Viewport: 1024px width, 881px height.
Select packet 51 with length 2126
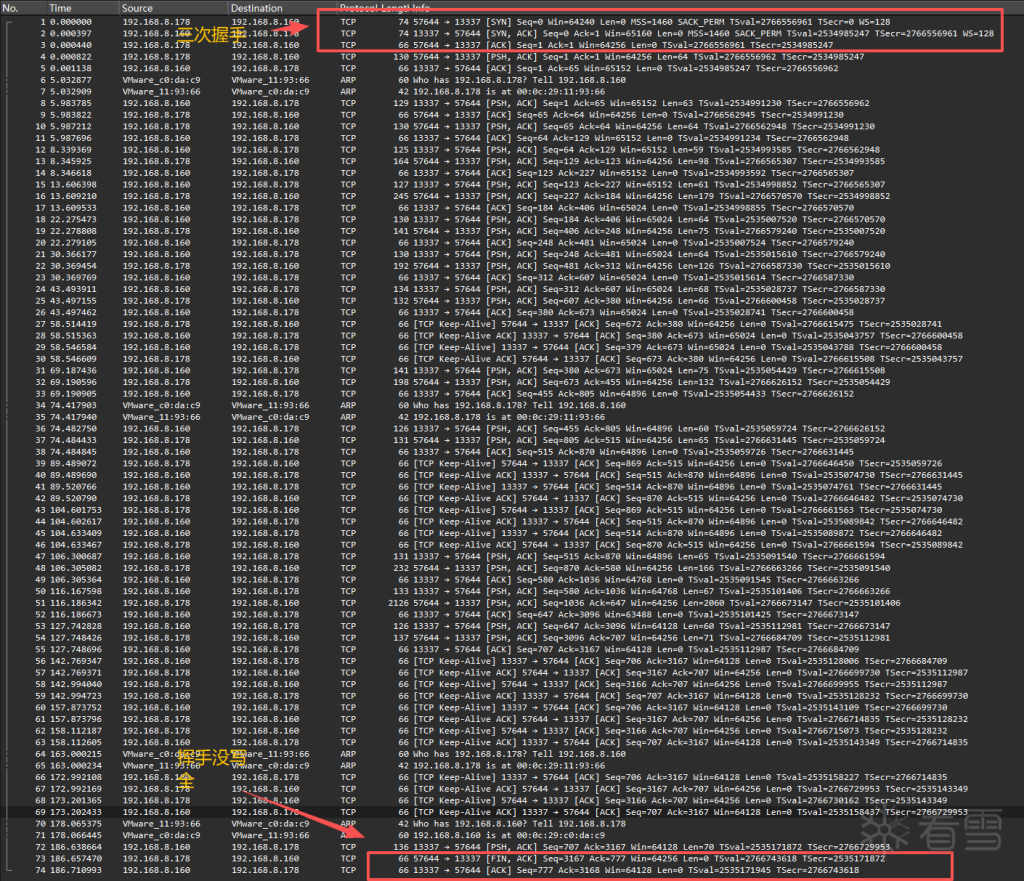(512, 603)
